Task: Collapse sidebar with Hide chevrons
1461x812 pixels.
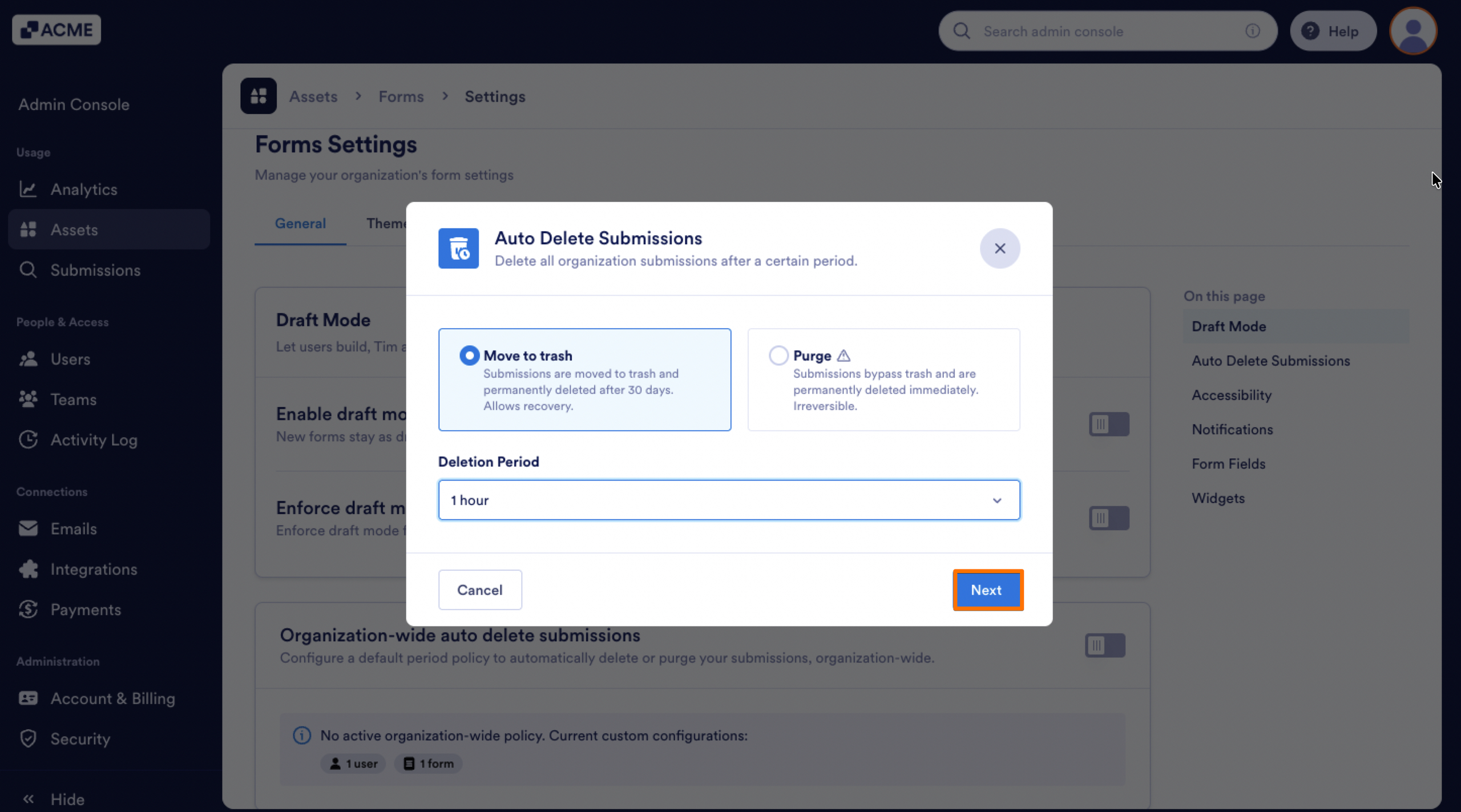Action: click(28, 799)
